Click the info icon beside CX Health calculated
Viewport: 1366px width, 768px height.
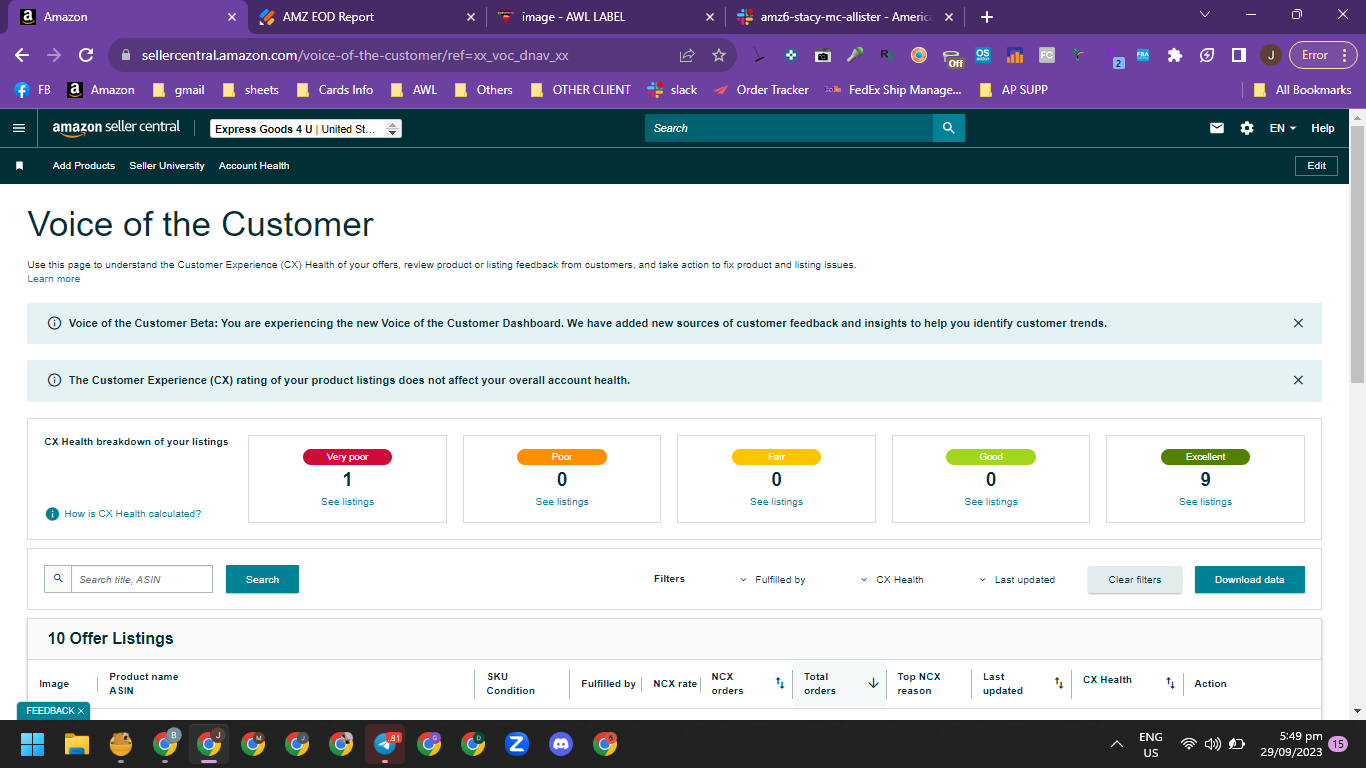52,514
